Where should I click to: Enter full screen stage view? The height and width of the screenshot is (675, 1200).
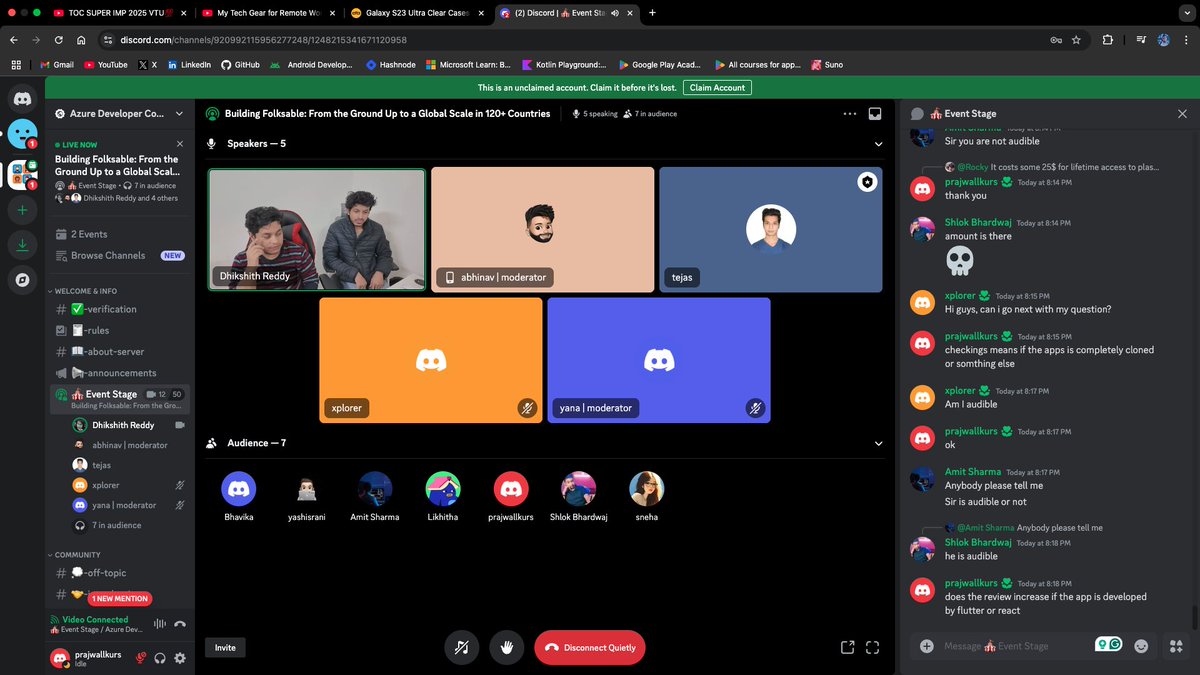click(x=872, y=647)
